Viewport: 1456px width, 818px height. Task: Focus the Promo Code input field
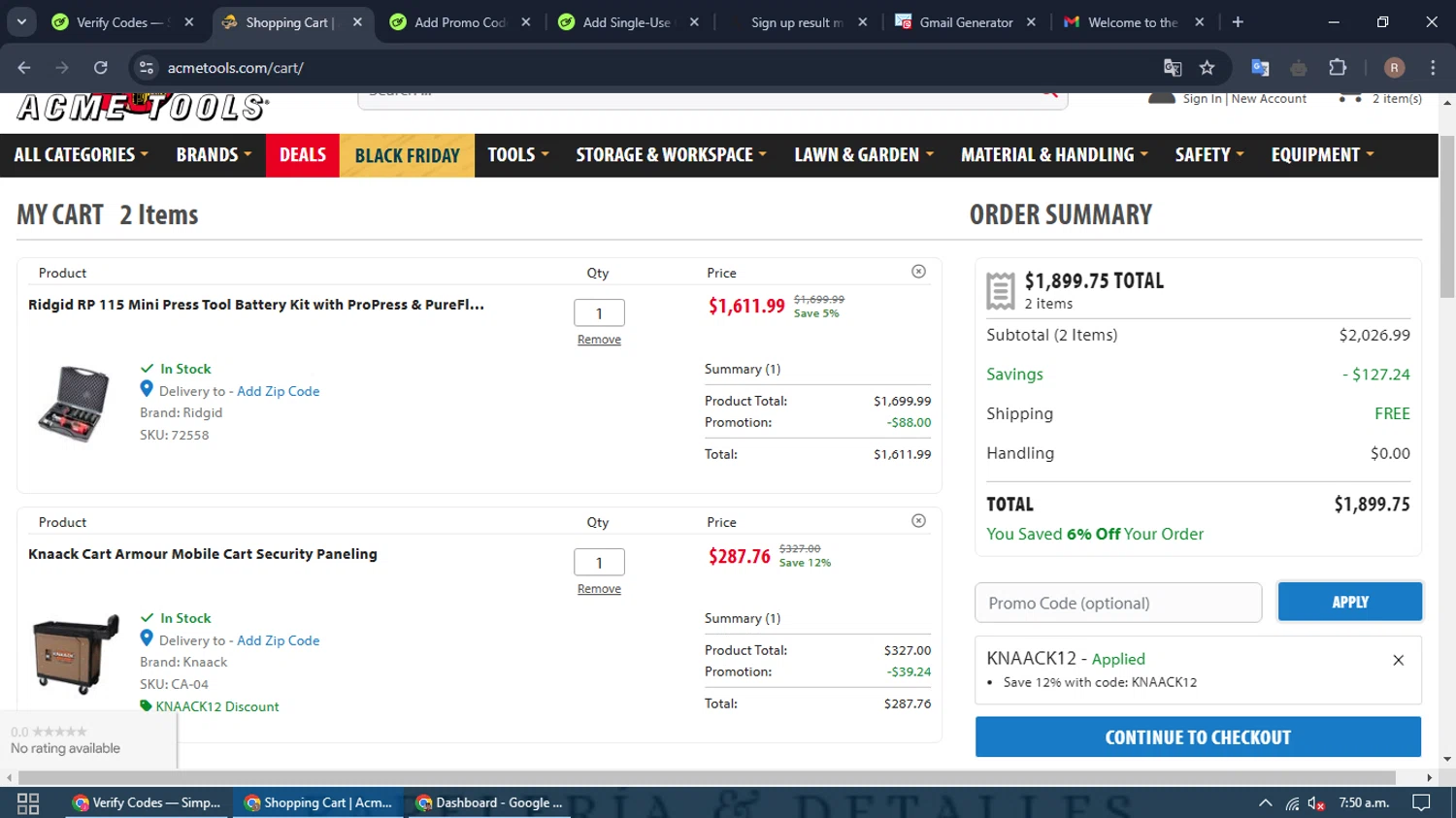[1118, 603]
